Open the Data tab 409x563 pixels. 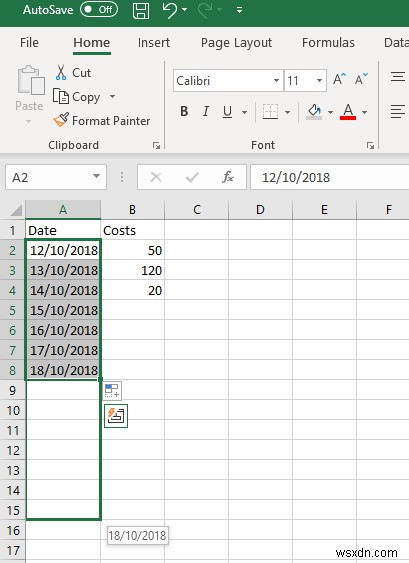pos(396,43)
